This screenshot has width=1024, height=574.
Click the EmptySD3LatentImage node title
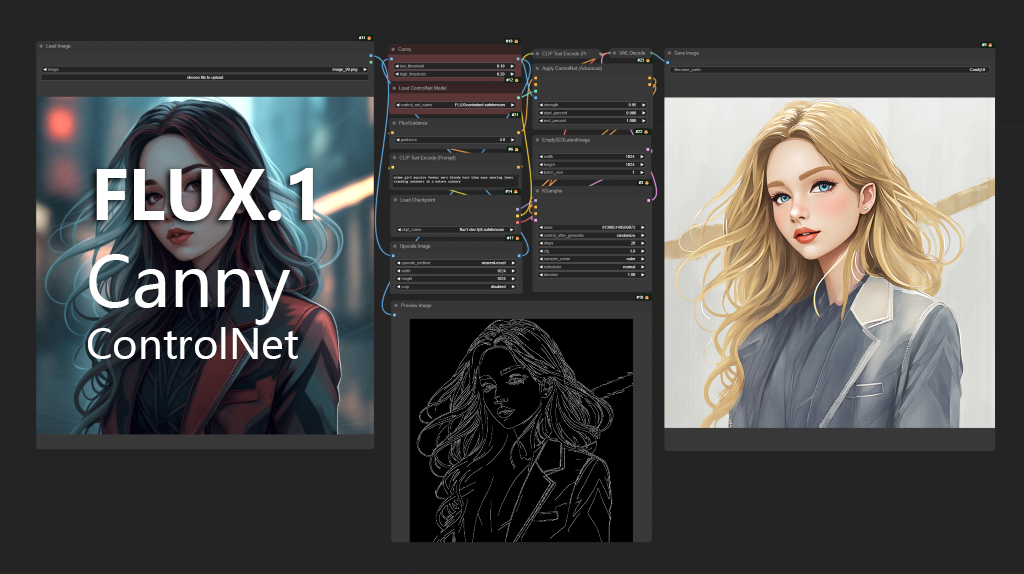tap(566, 140)
